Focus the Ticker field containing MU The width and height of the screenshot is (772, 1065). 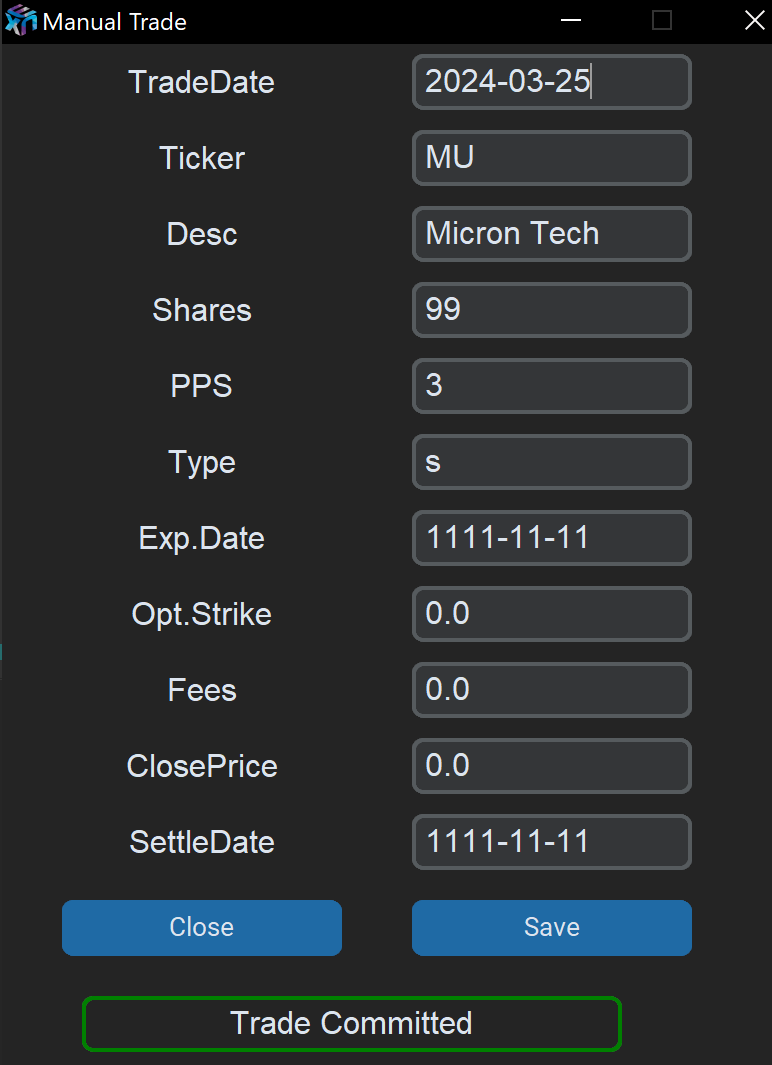[x=551, y=158]
